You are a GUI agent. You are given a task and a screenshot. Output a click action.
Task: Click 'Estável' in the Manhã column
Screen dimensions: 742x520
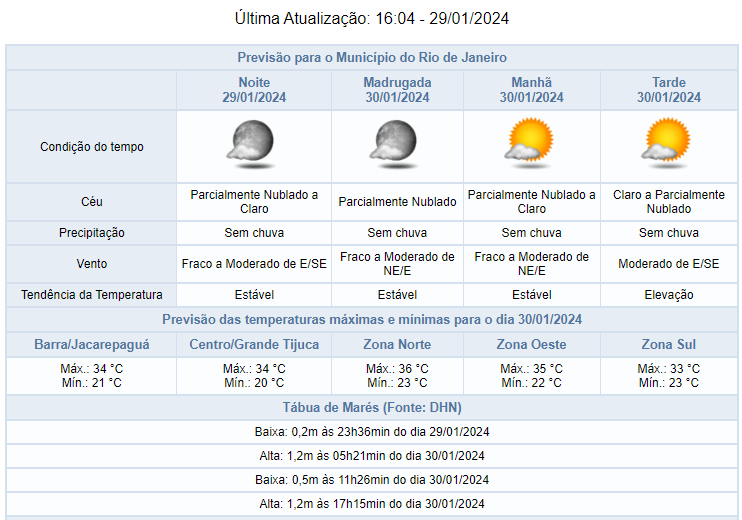tap(531, 295)
